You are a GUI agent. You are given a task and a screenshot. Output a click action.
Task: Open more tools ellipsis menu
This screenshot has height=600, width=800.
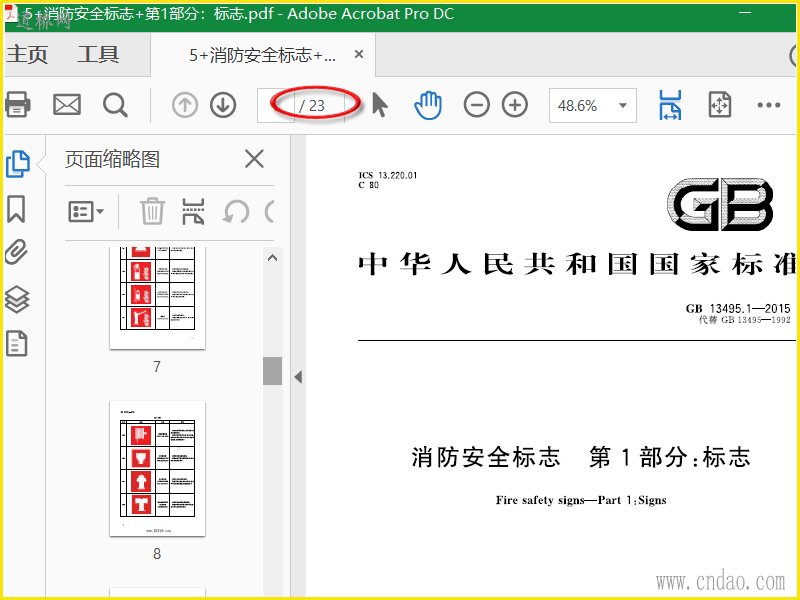pos(769,105)
